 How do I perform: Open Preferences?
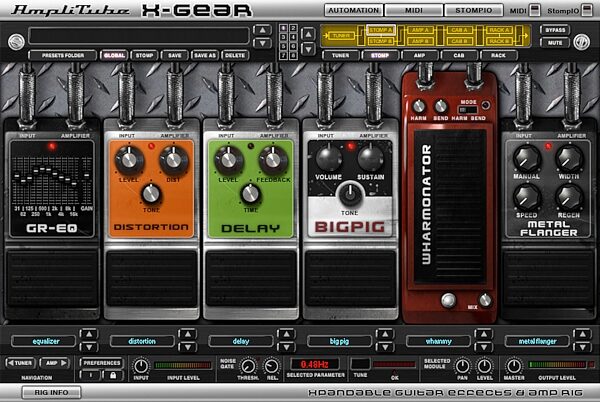(x=101, y=363)
